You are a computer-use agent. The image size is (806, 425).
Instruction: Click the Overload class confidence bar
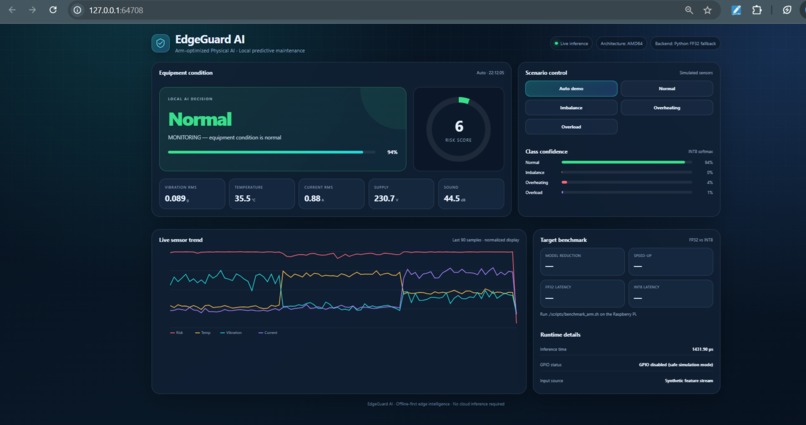(627, 193)
